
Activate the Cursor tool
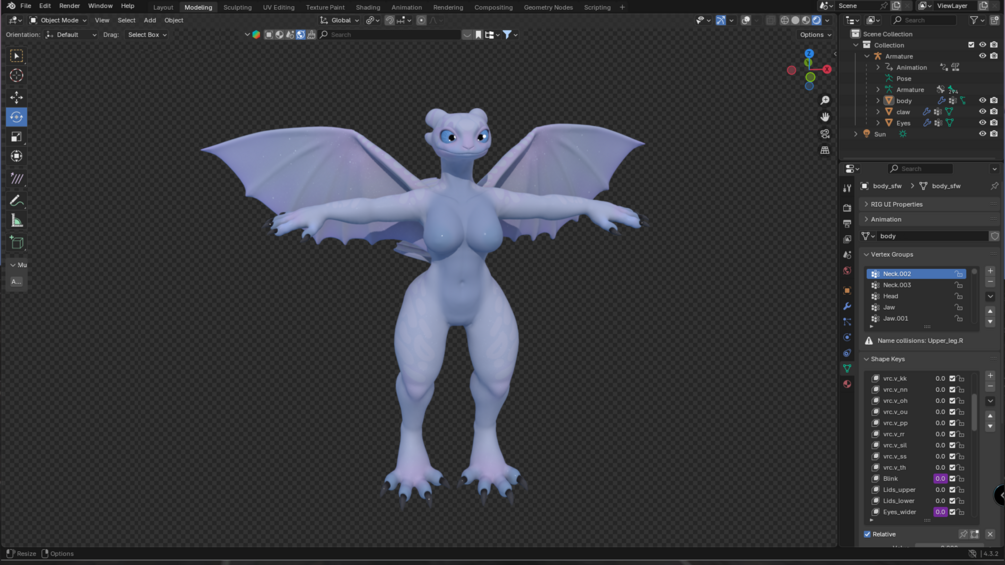(17, 76)
